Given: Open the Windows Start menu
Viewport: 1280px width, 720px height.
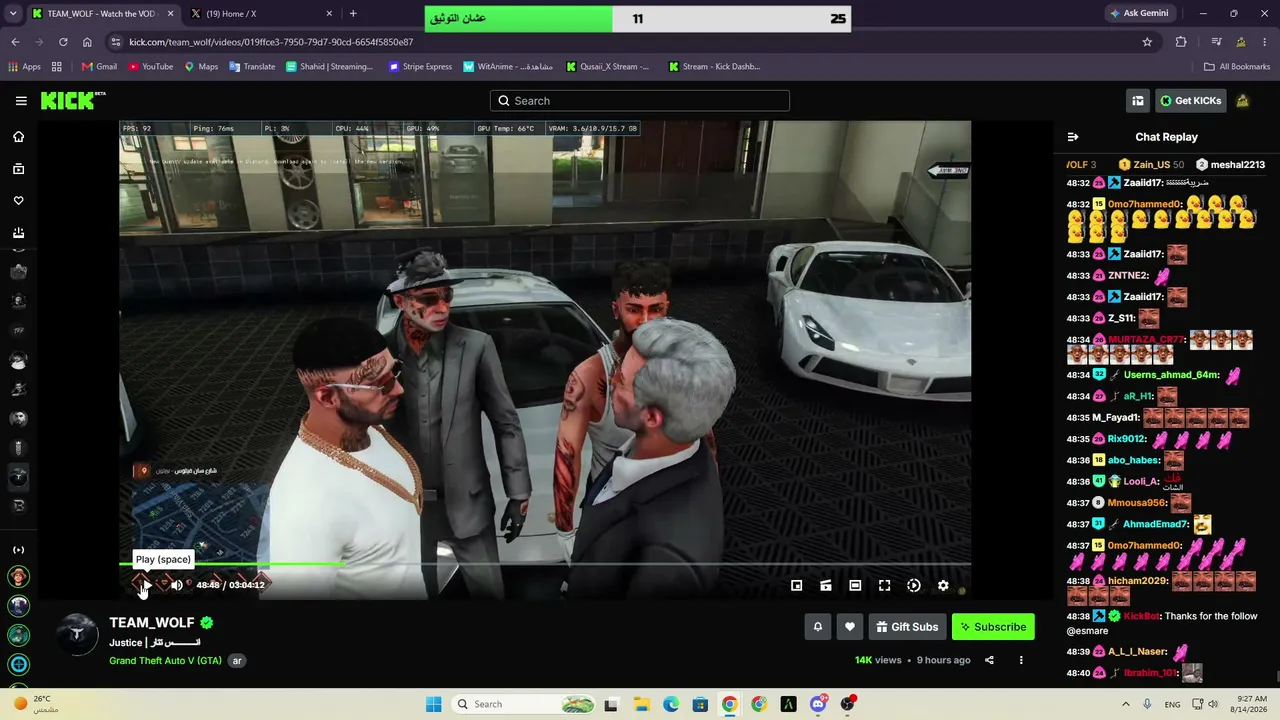Looking at the screenshot, I should (433, 704).
